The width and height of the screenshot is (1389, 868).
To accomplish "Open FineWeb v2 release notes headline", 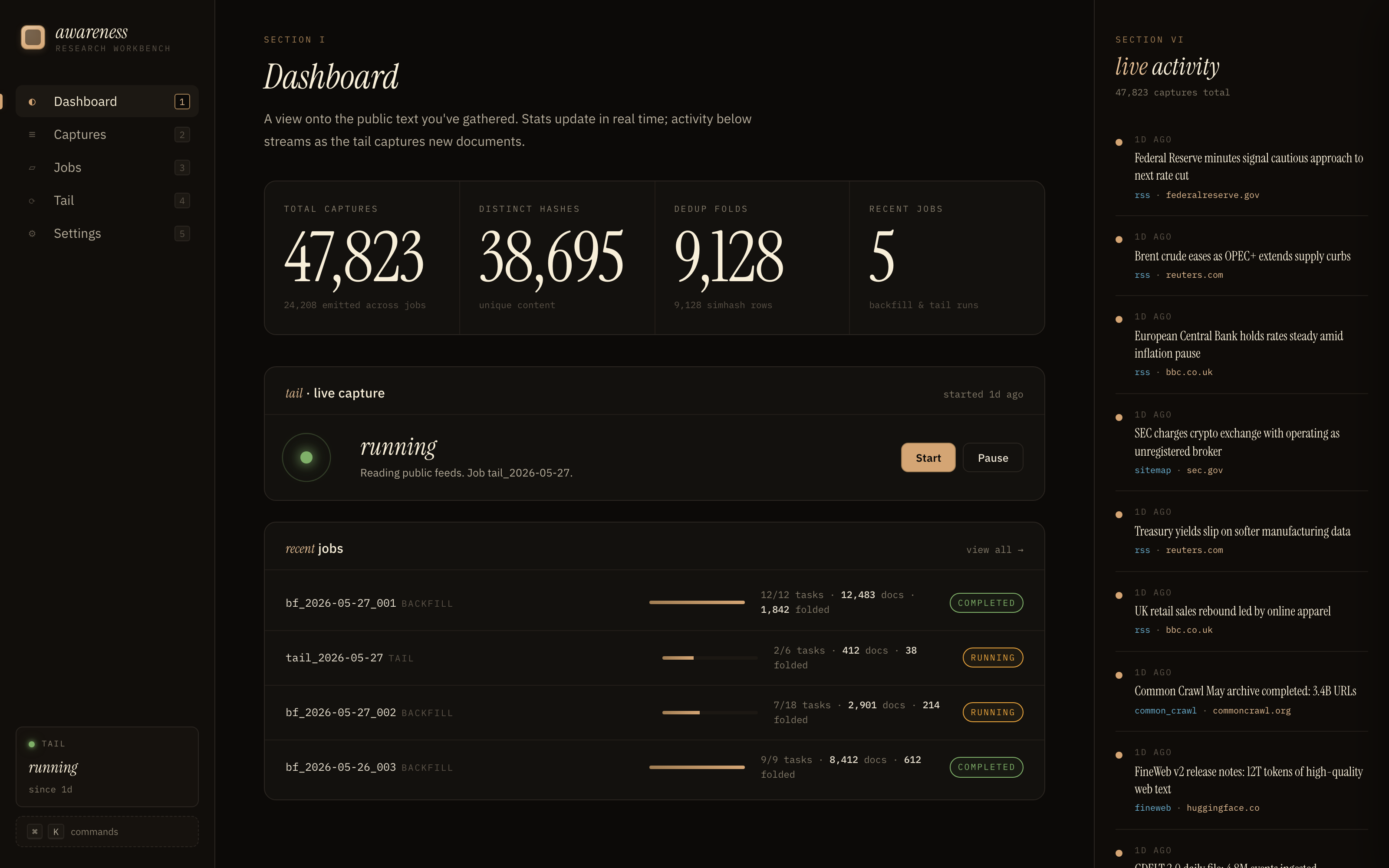I will click(x=1248, y=780).
